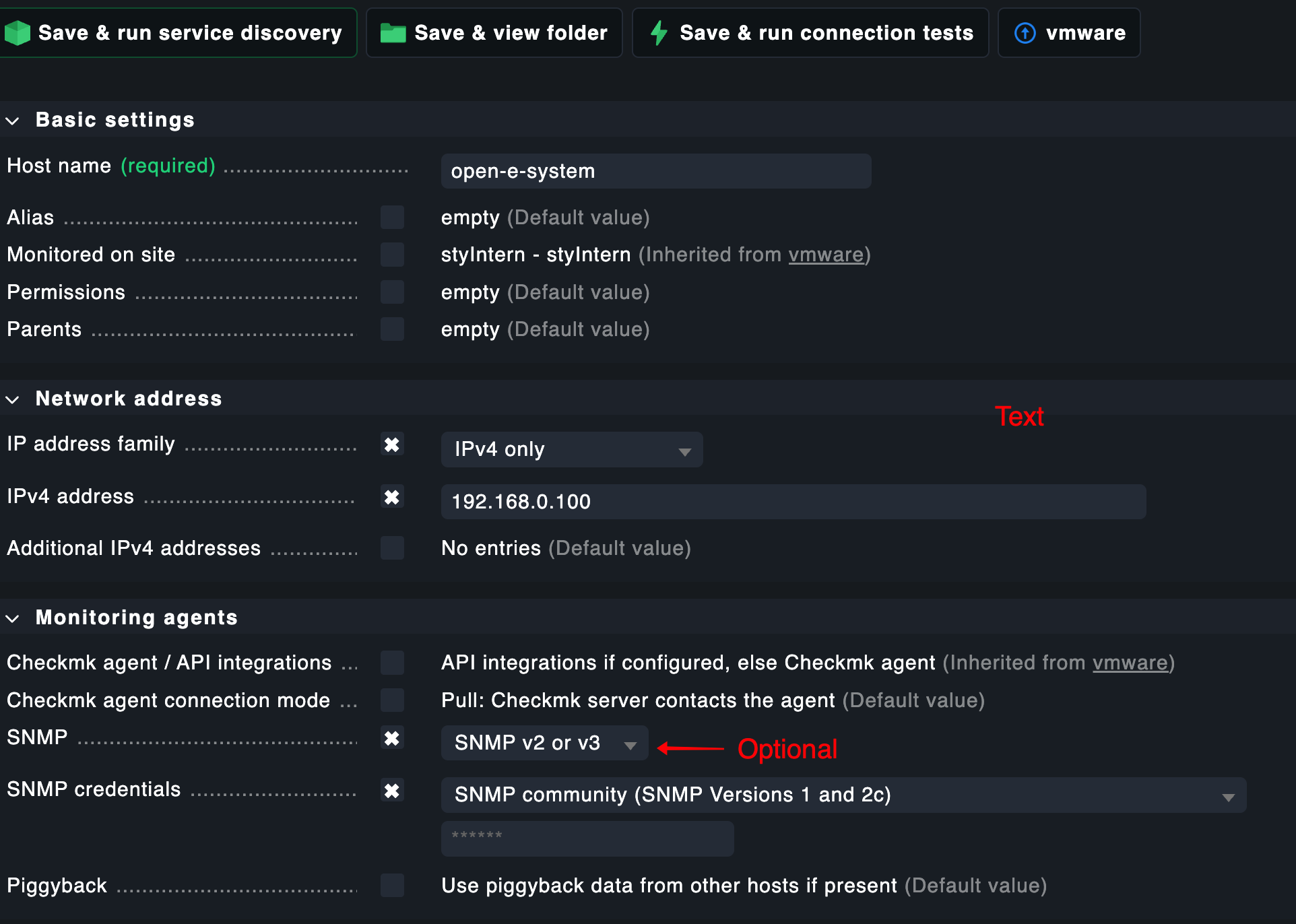Uncheck the IP address family X checkbox

[x=392, y=444]
